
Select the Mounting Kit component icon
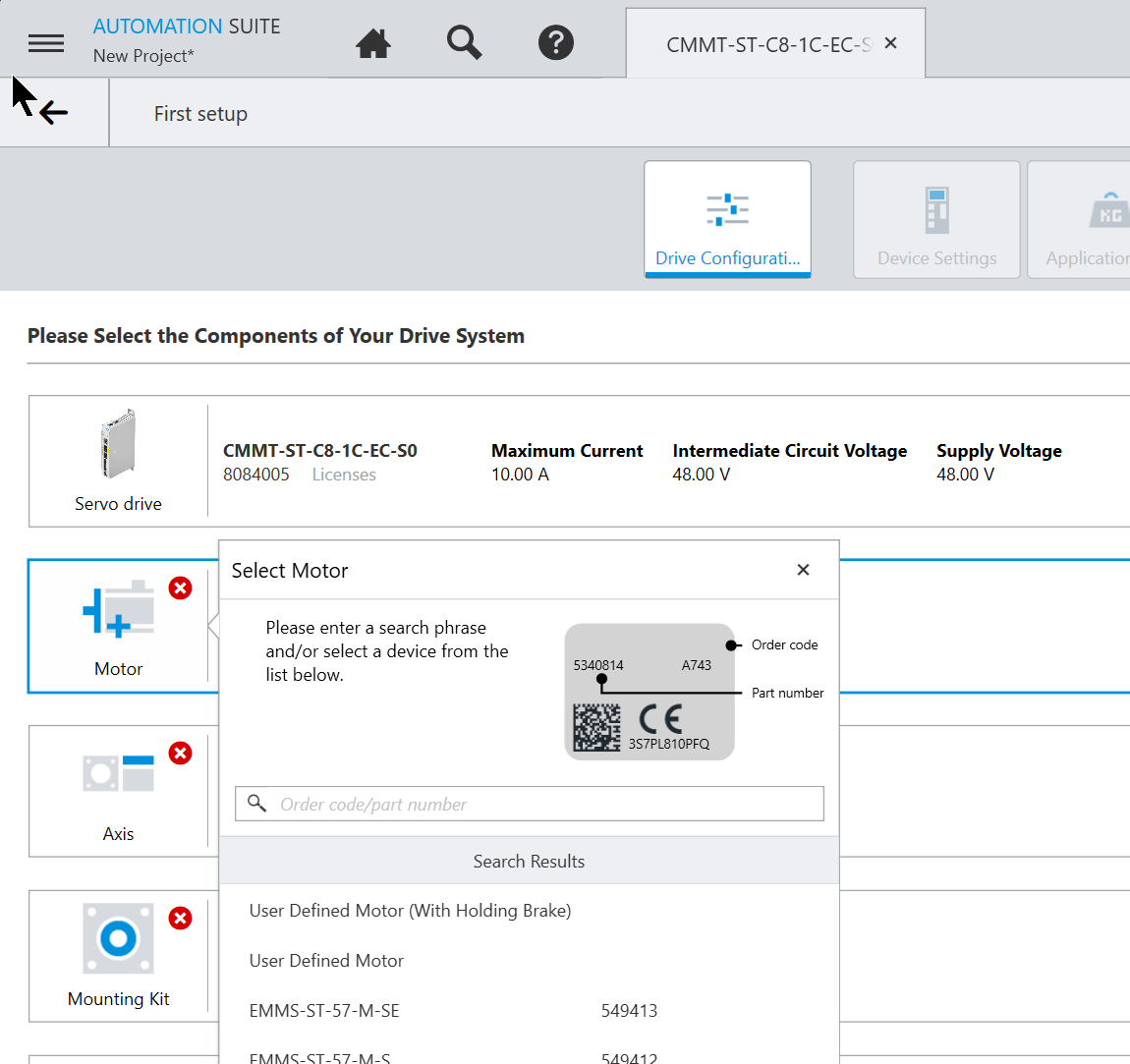tap(118, 938)
